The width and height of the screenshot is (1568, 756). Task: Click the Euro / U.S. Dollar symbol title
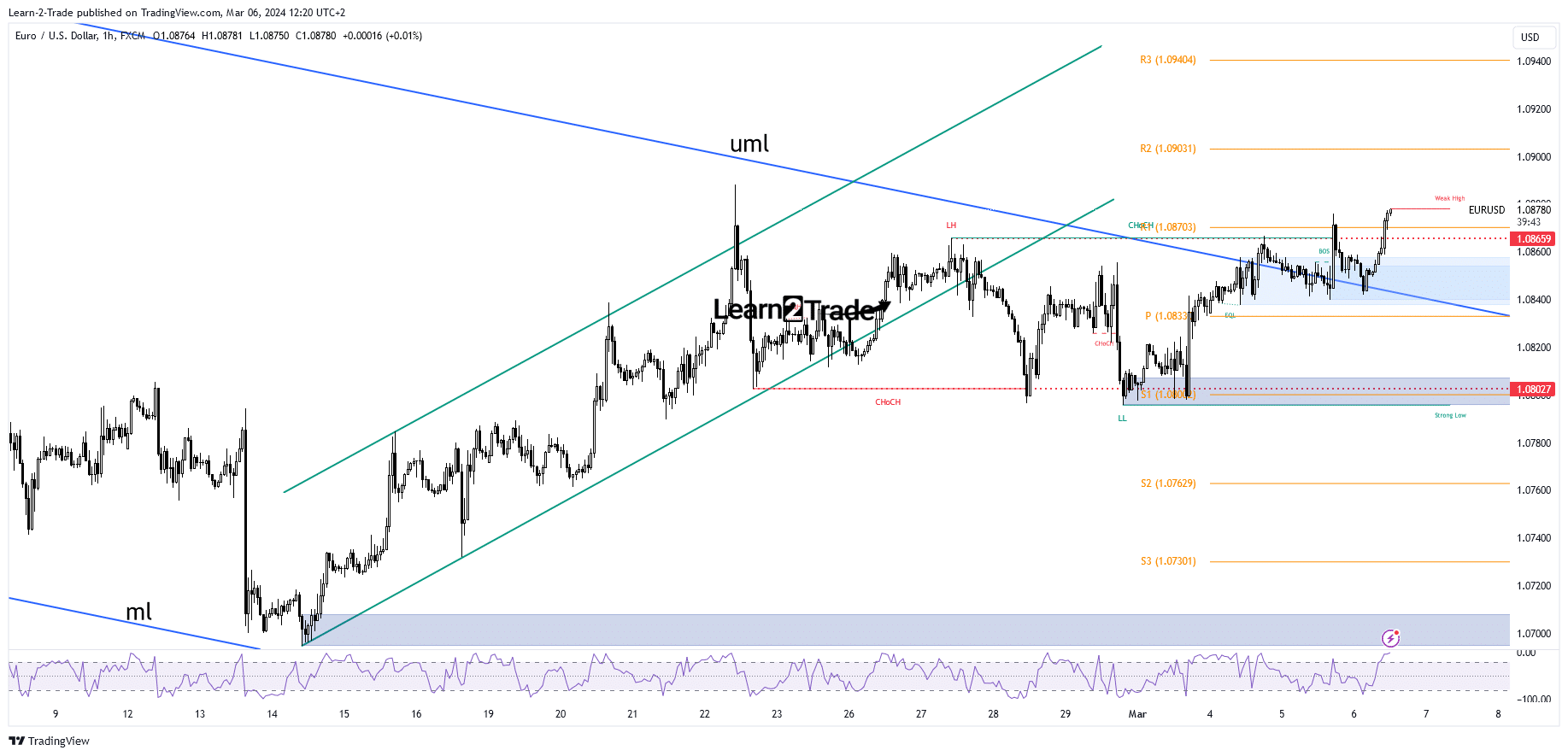(80, 36)
